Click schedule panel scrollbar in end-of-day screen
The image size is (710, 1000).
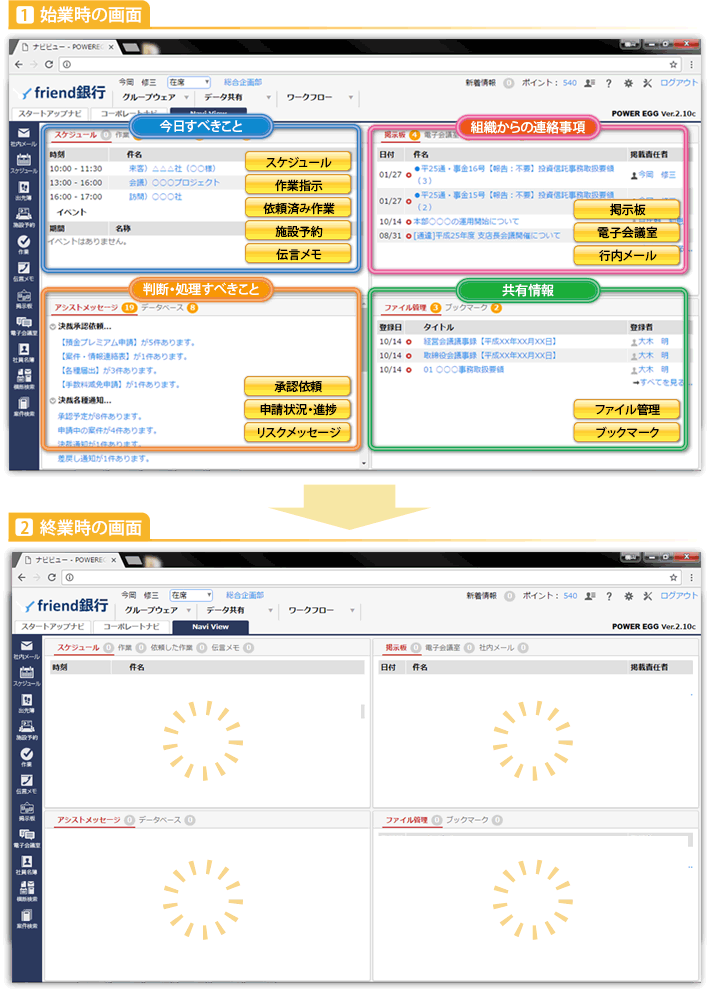coord(363,711)
